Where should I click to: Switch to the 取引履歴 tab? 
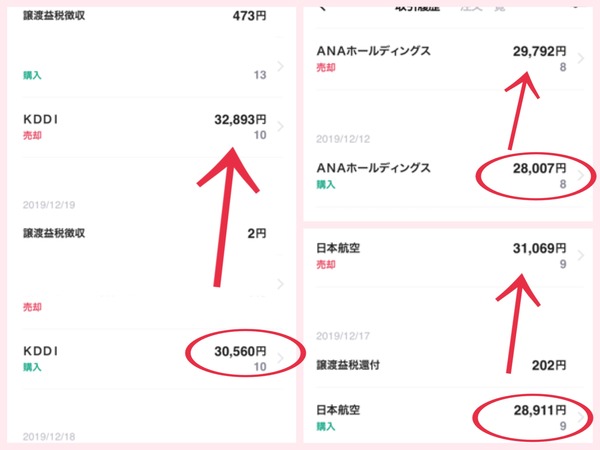pos(417,8)
